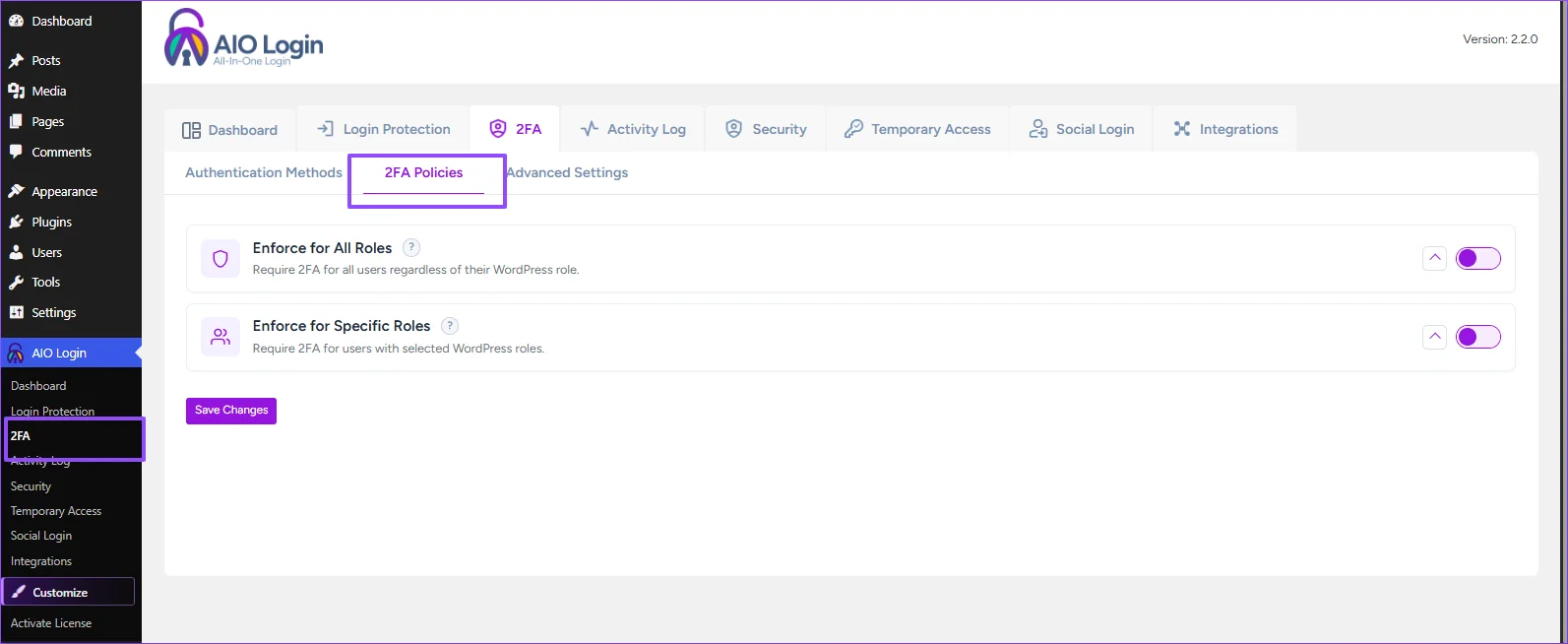The height and width of the screenshot is (644, 1568).
Task: Click 'Require 2FA for all users regardless' description
Action: pos(415,270)
